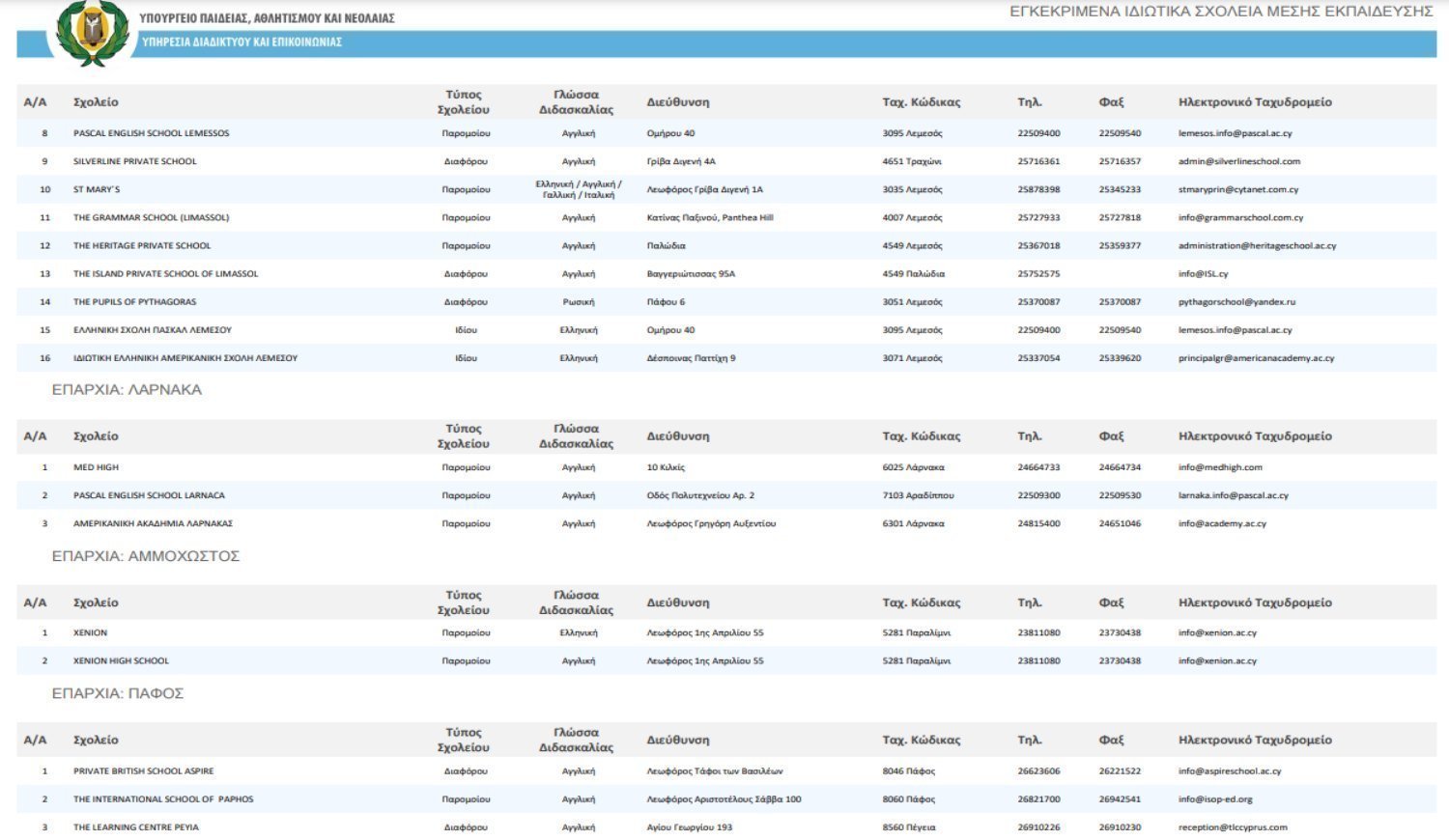
Task: Select postal code 4651 Τραχώνι
Action: tap(912, 161)
